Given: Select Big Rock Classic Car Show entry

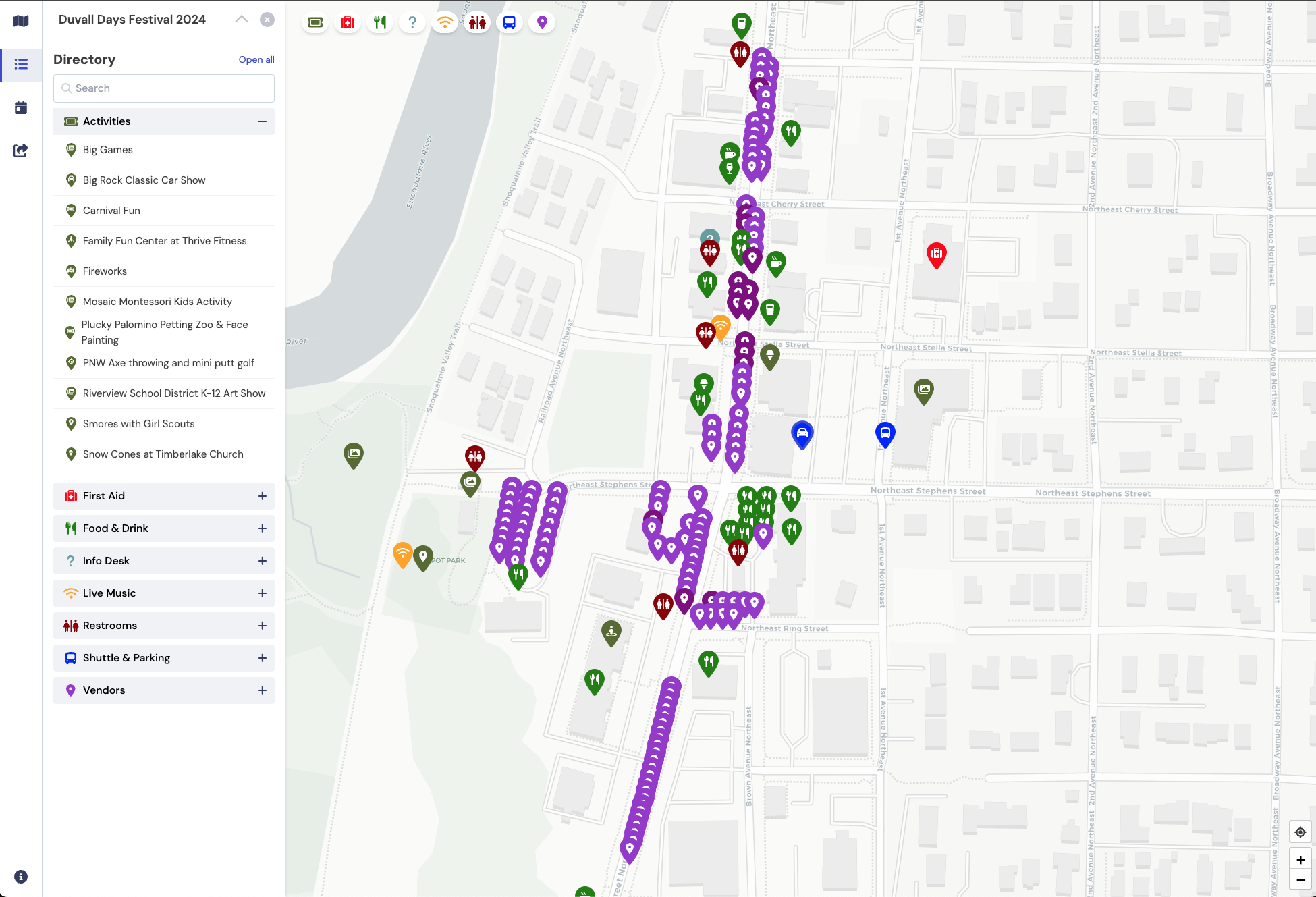Looking at the screenshot, I should 144,180.
